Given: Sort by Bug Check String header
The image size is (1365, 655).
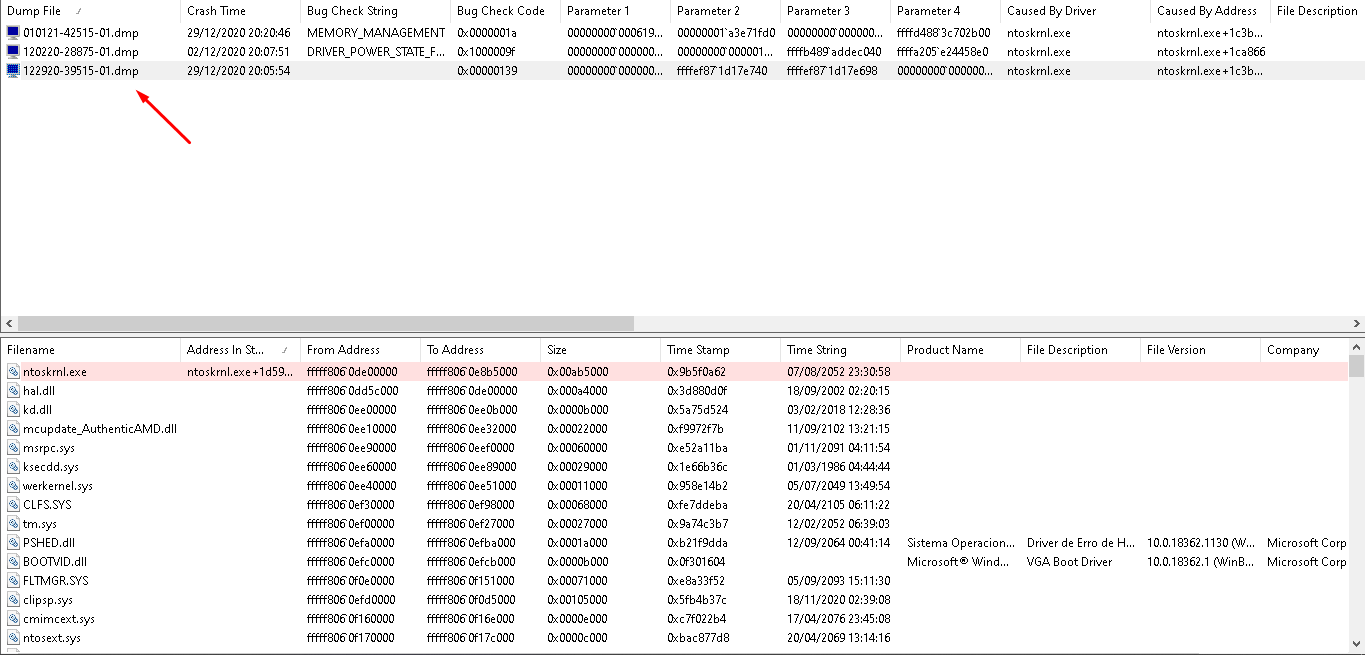Looking at the screenshot, I should (375, 11).
